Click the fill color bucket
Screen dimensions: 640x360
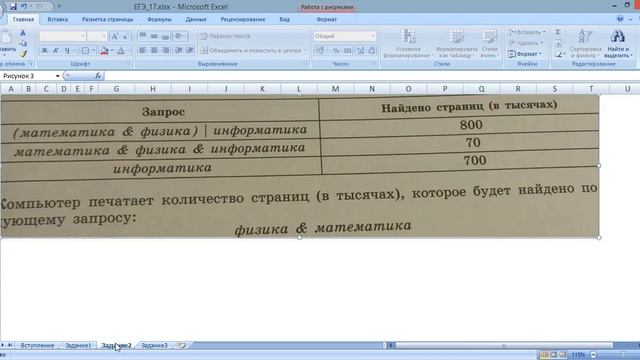(x=104, y=51)
